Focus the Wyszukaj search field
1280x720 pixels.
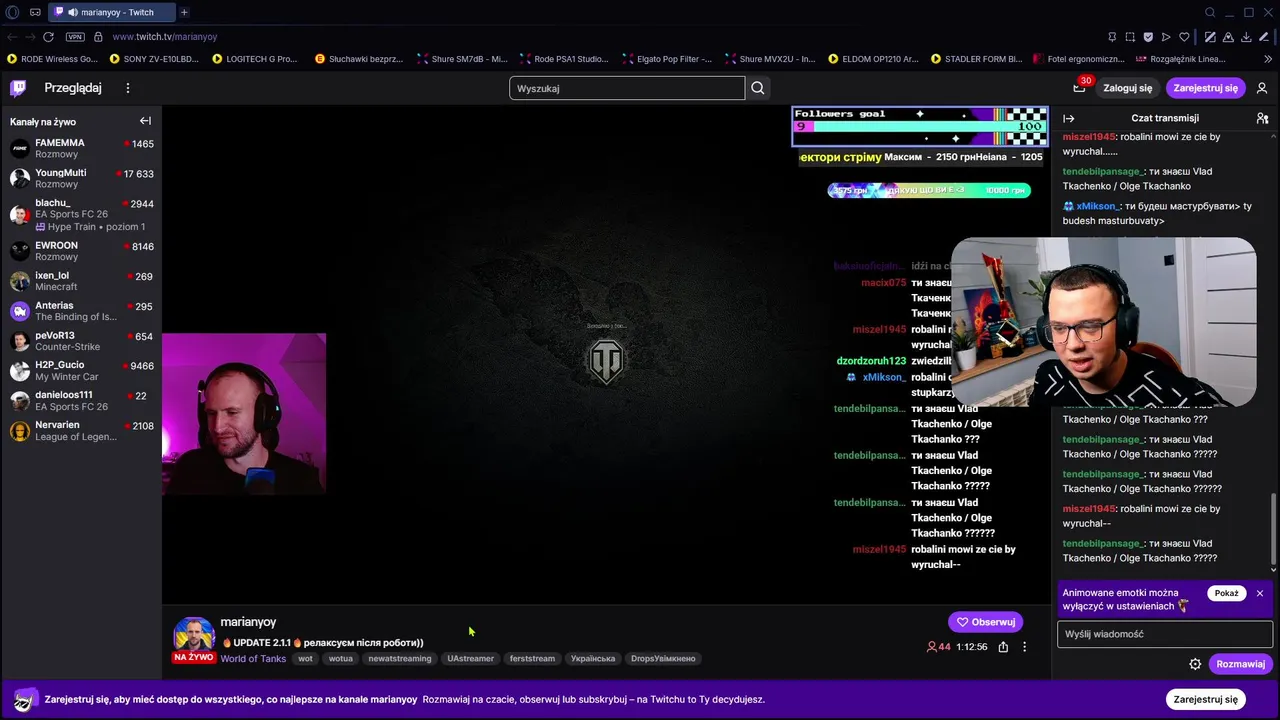point(627,88)
